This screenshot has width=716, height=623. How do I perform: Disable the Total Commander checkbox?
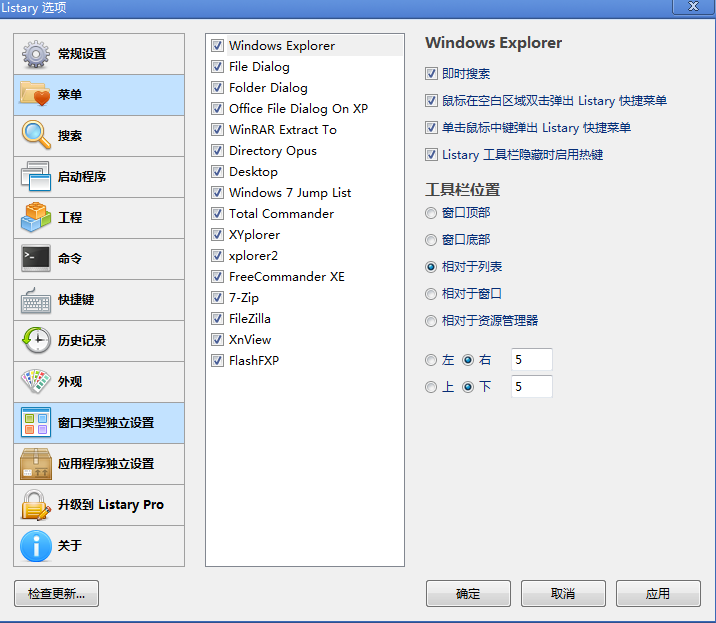pos(217,214)
